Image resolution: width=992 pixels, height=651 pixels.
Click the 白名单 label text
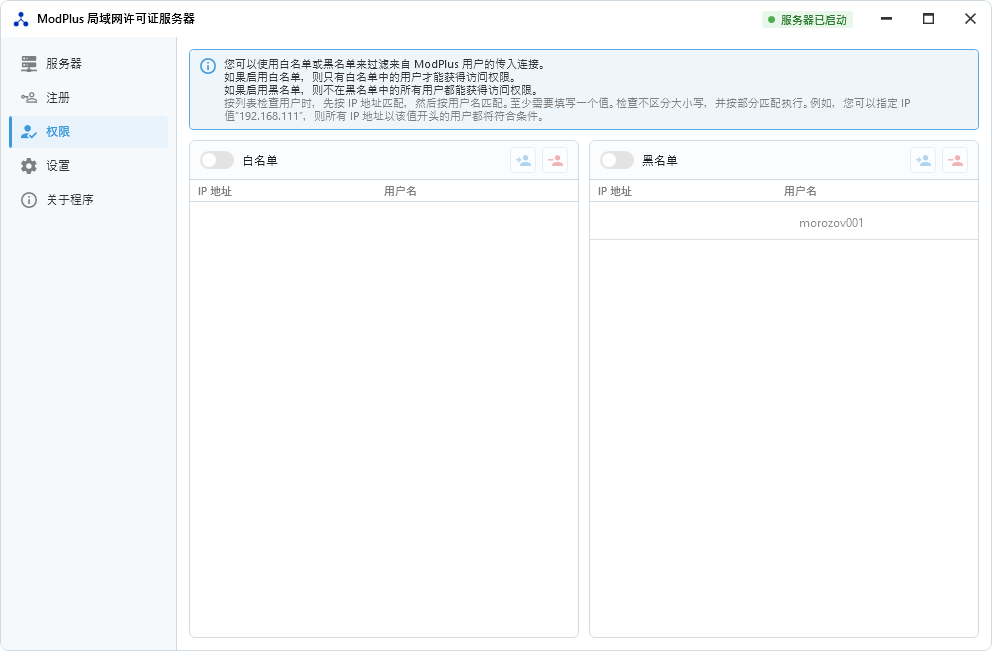click(x=260, y=161)
